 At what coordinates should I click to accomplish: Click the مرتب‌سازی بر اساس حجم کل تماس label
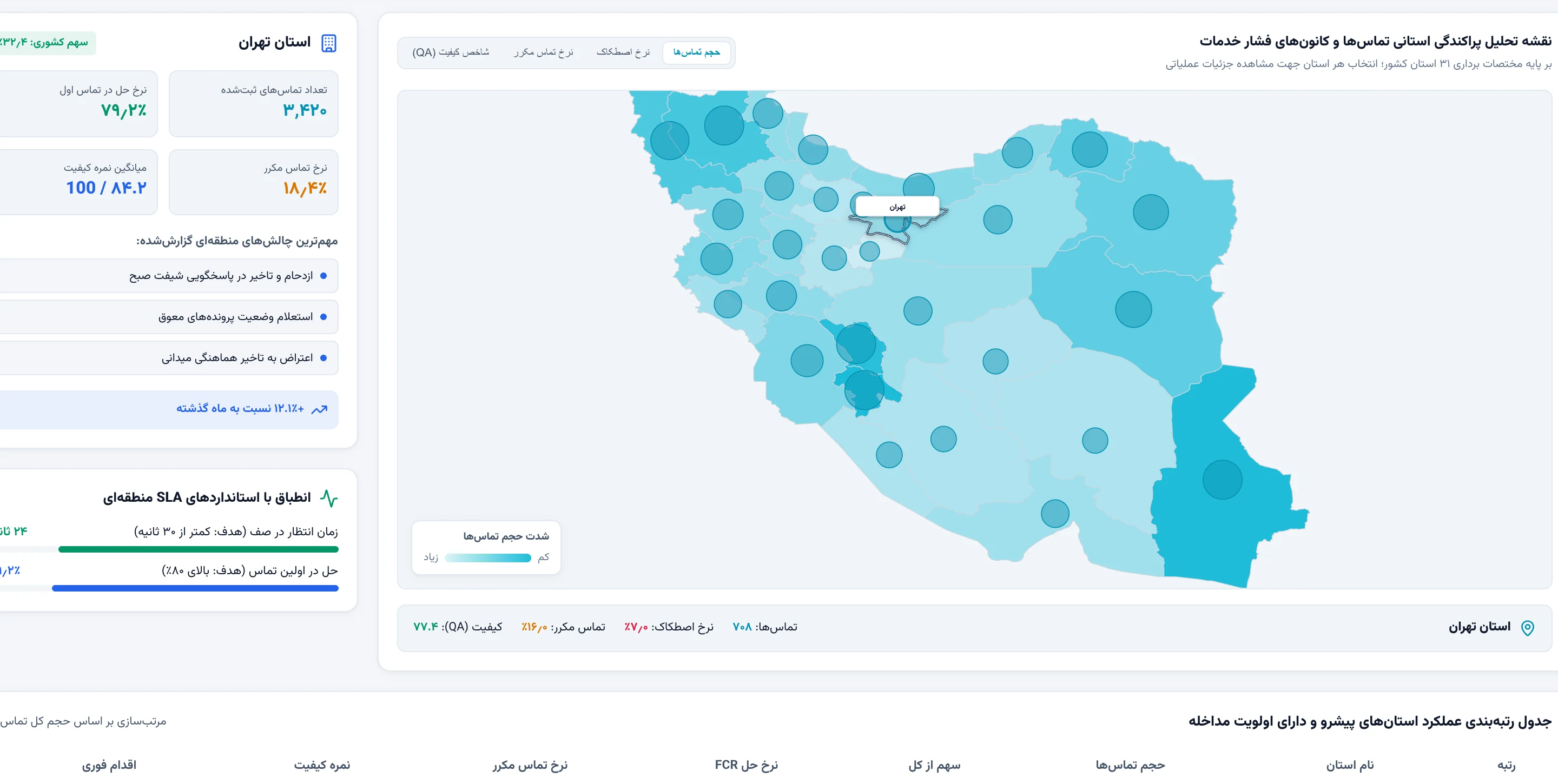pyautogui.click(x=83, y=721)
